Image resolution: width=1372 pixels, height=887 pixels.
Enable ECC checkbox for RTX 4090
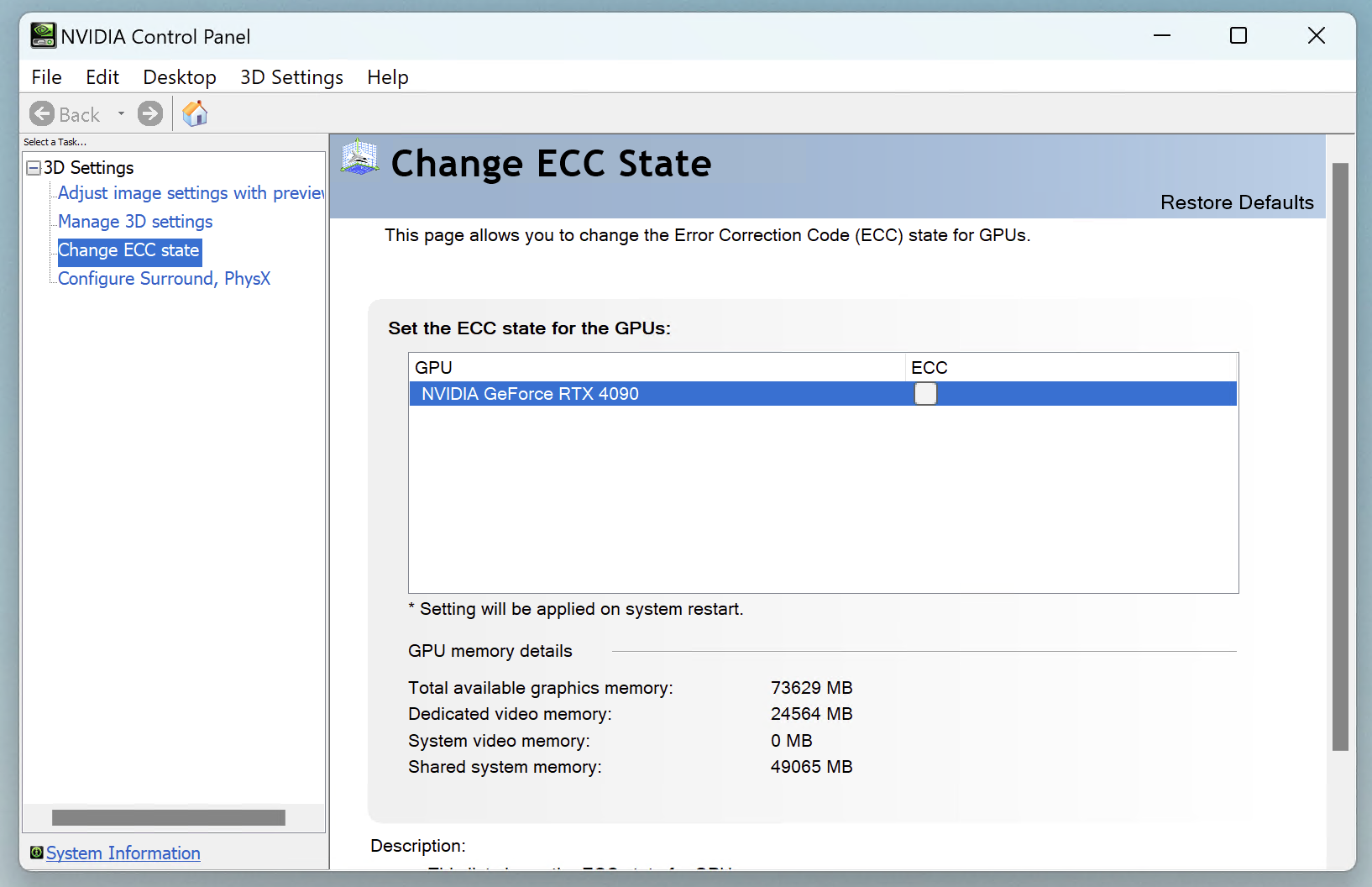pyautogui.click(x=925, y=394)
